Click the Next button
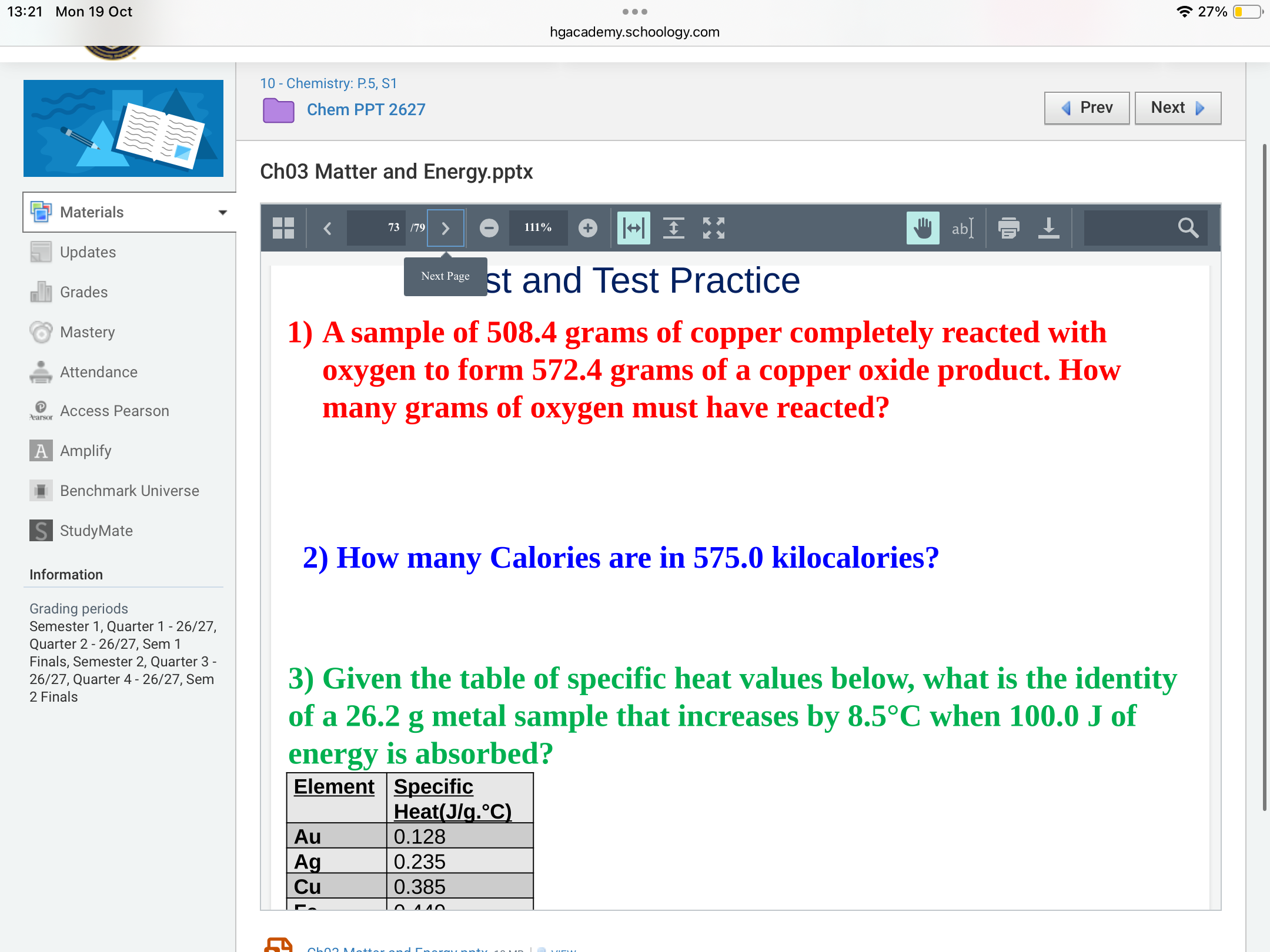The height and width of the screenshot is (952, 1270). coord(1178,108)
